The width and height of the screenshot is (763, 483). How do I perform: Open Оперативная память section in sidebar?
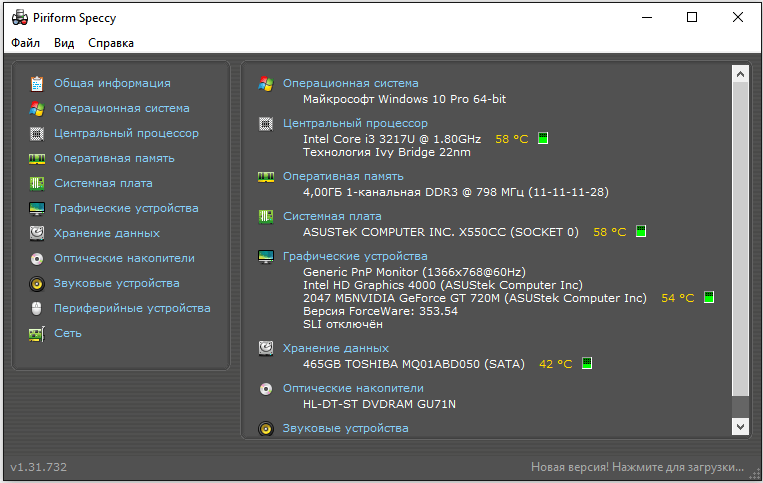114,158
